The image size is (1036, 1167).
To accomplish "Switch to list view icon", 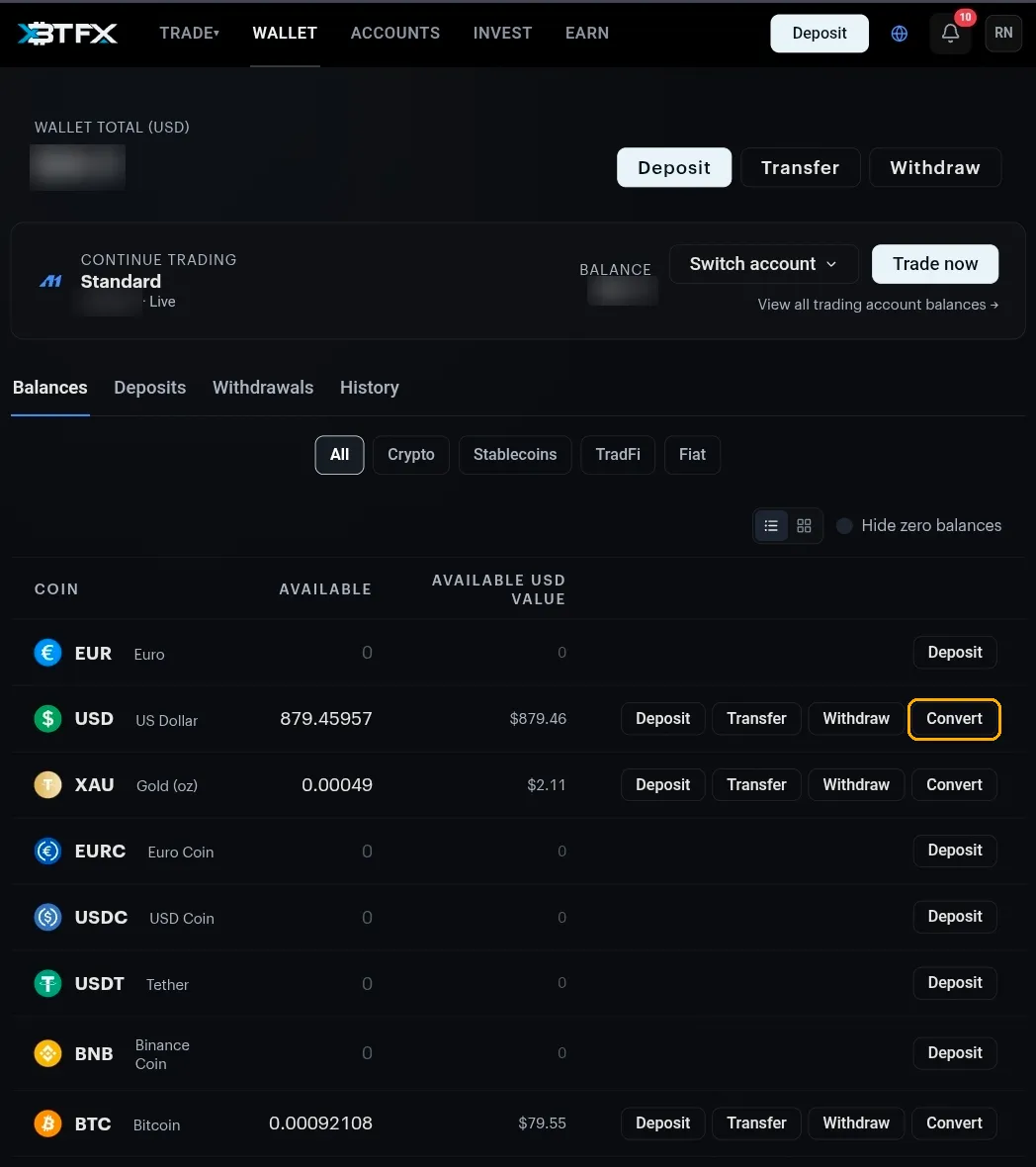I will [x=771, y=525].
